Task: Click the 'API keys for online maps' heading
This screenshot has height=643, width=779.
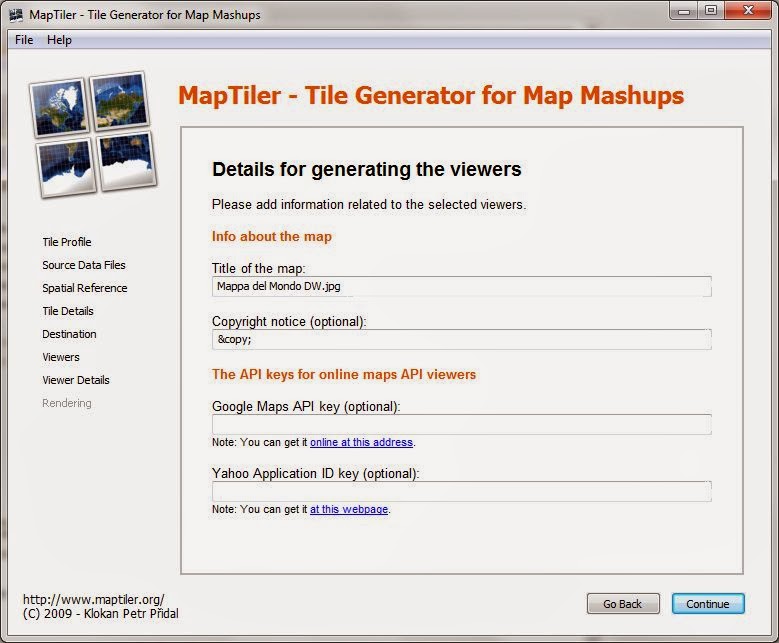Action: click(344, 374)
